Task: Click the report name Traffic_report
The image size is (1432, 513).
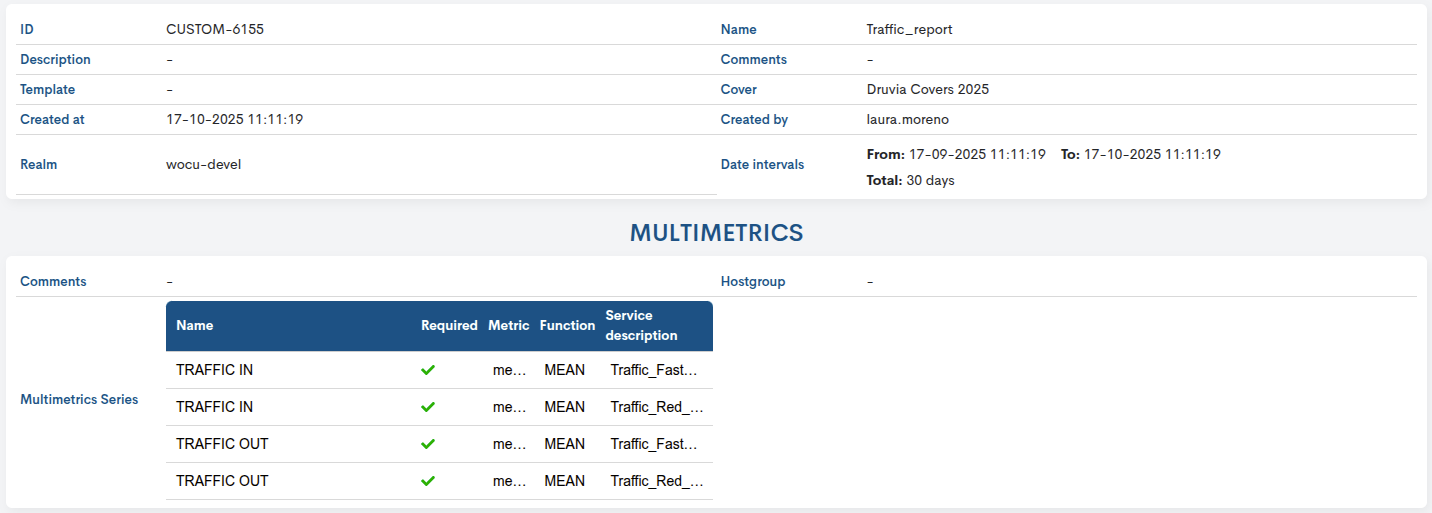Action: click(x=909, y=30)
